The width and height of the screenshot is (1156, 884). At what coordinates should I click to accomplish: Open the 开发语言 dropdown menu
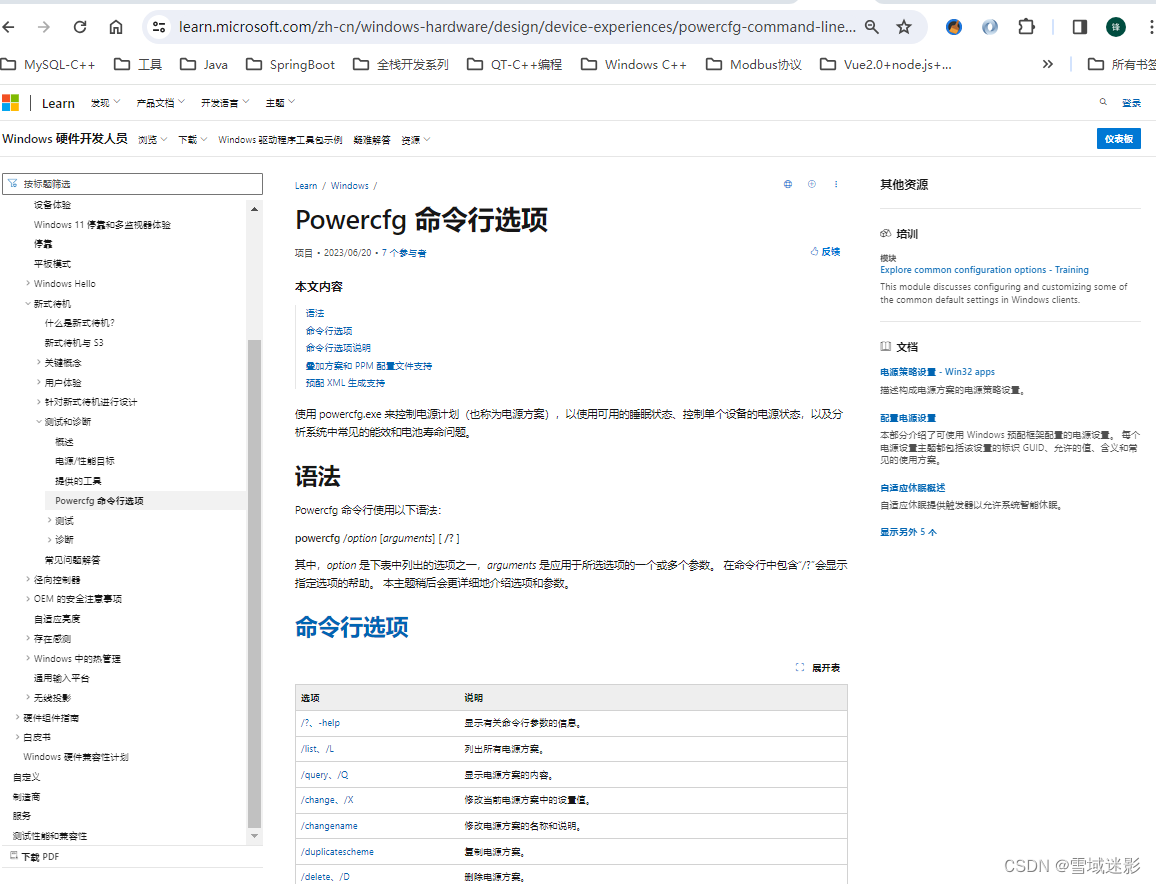tap(225, 103)
